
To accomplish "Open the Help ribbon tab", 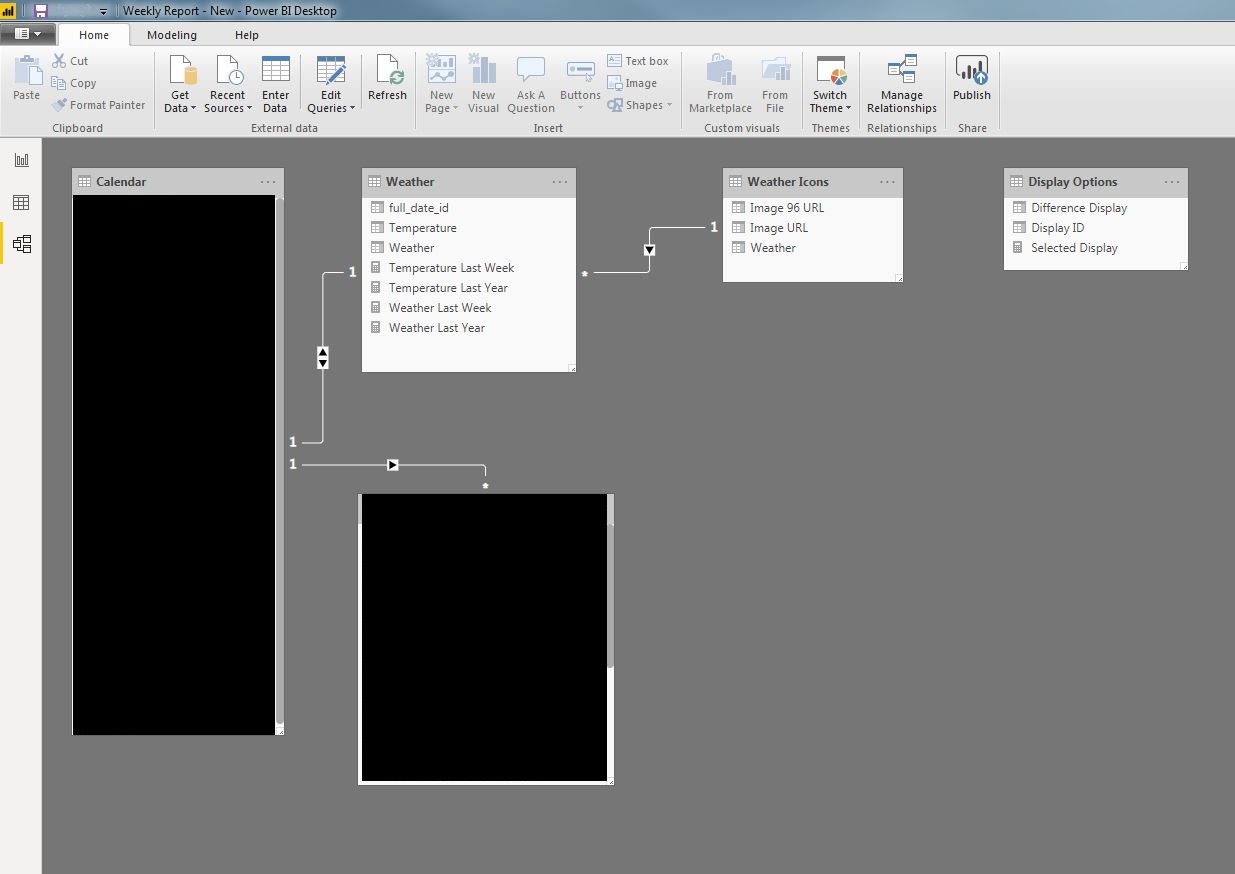I will [246, 35].
